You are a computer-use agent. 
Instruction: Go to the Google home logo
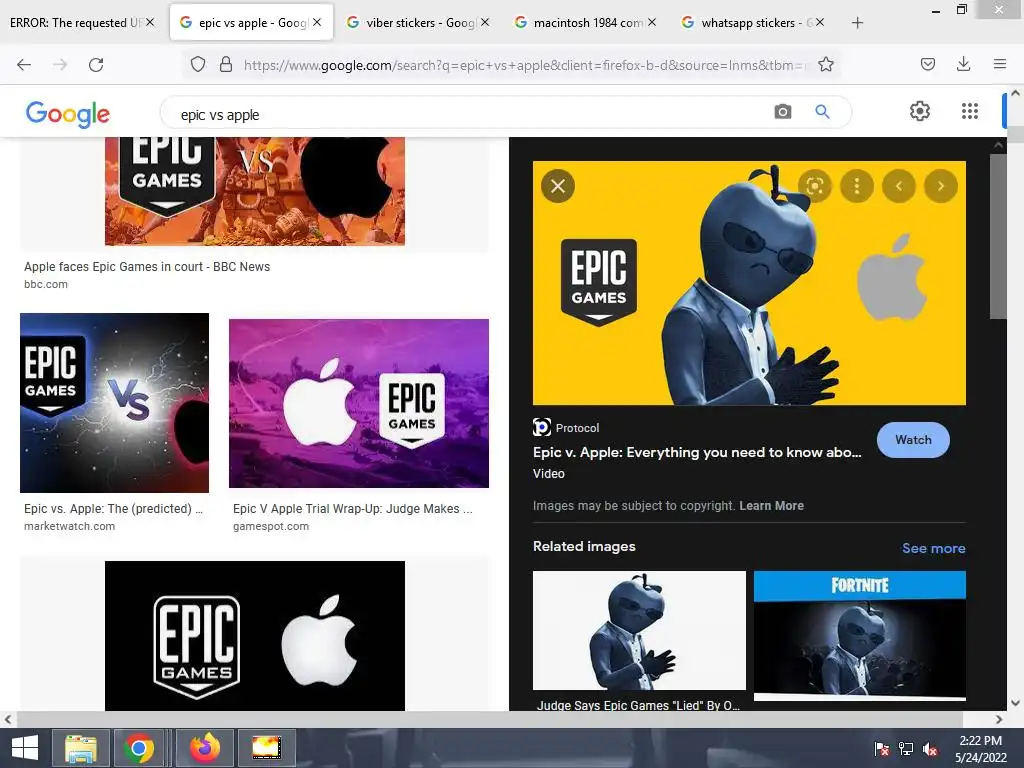[68, 114]
